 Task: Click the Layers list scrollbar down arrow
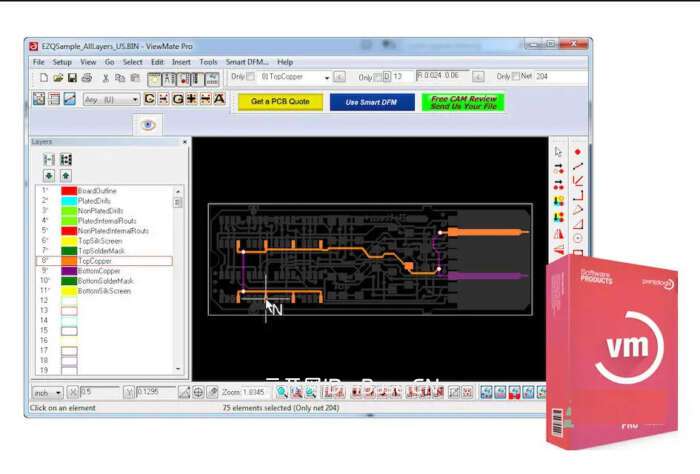pyautogui.click(x=178, y=369)
